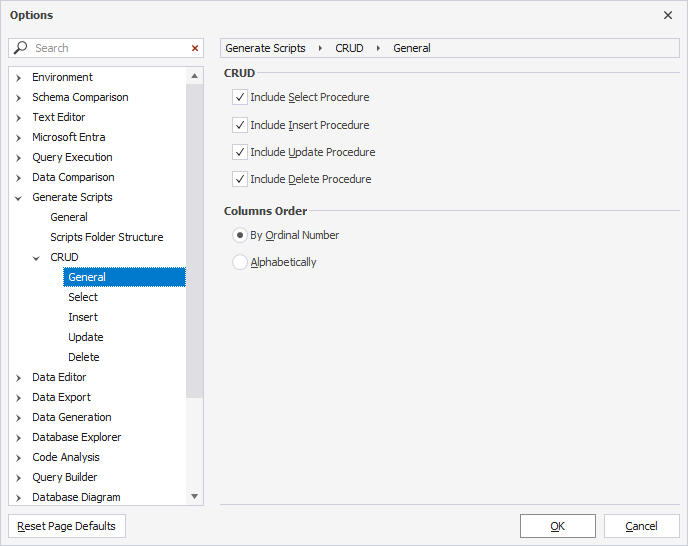
Task: Expand the Data Export node
Action: click(18, 398)
